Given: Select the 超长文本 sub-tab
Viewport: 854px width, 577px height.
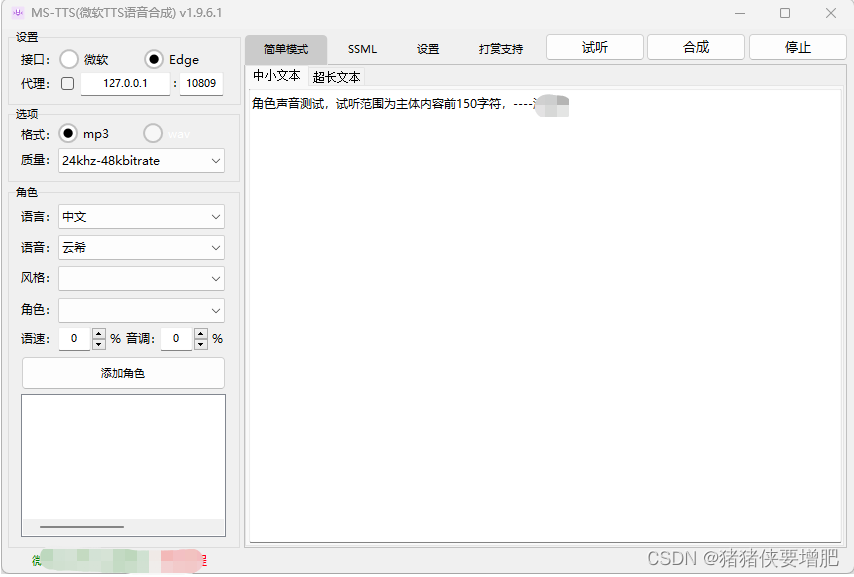Looking at the screenshot, I should 336,77.
